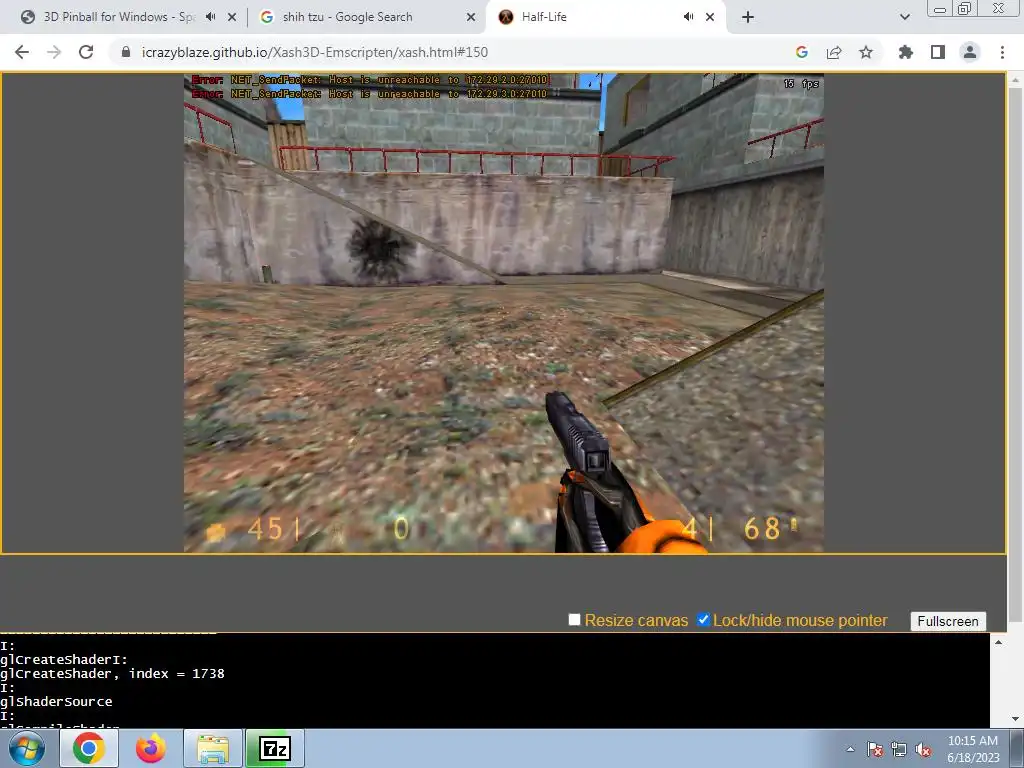Image resolution: width=1024 pixels, height=768 pixels.
Task: Open the Windows Start menu
Action: [x=27, y=748]
